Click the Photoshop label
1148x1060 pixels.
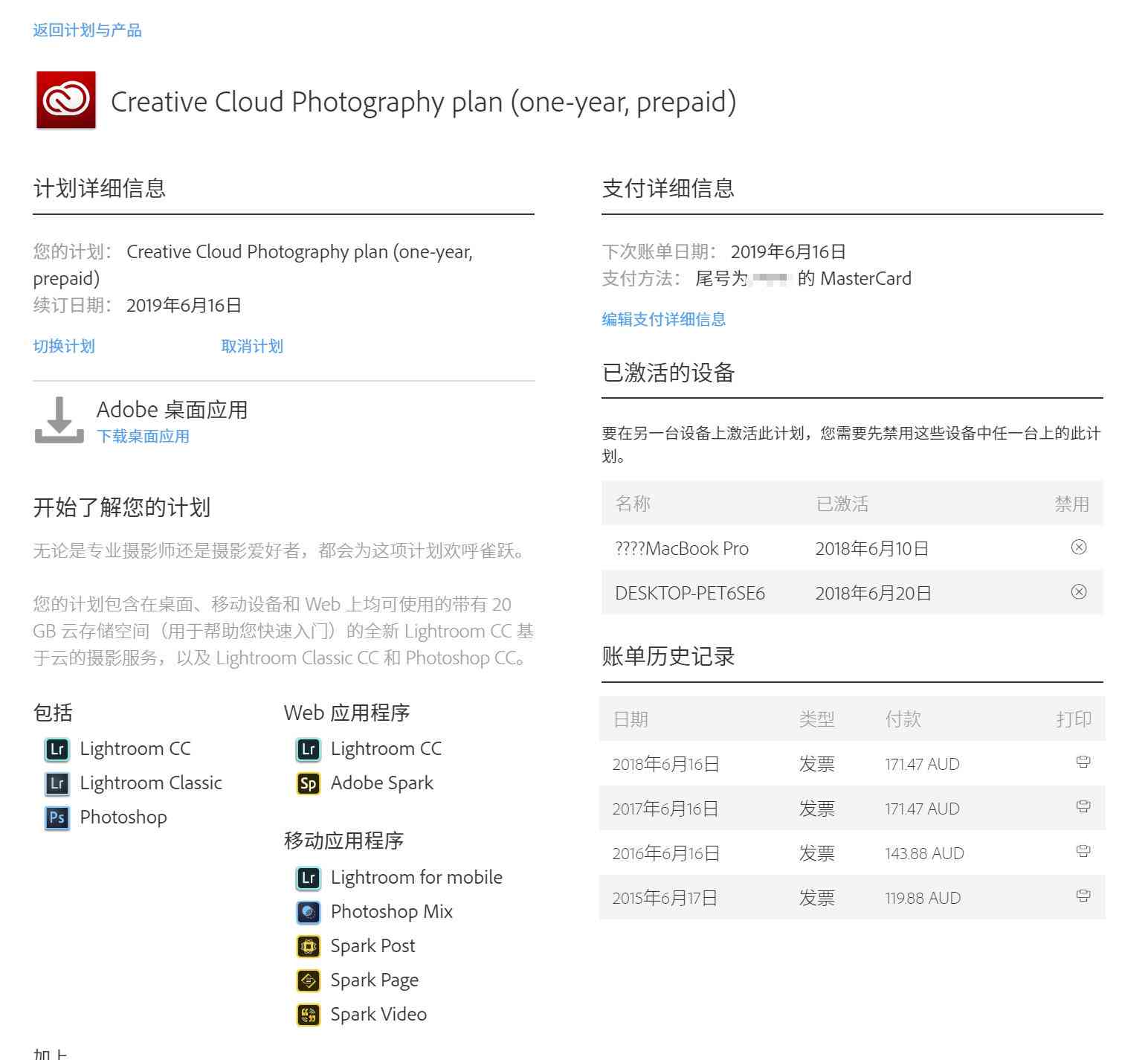tap(123, 817)
